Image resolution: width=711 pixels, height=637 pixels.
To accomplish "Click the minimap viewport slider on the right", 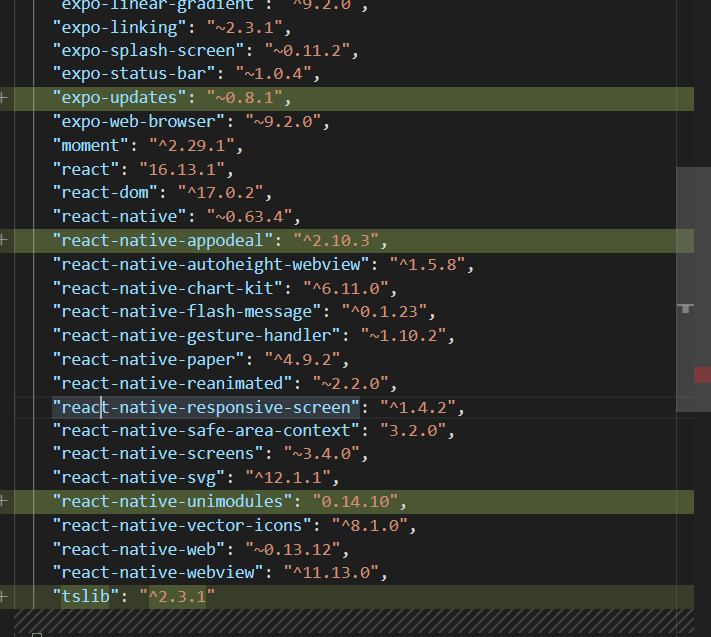I will pos(693,289).
